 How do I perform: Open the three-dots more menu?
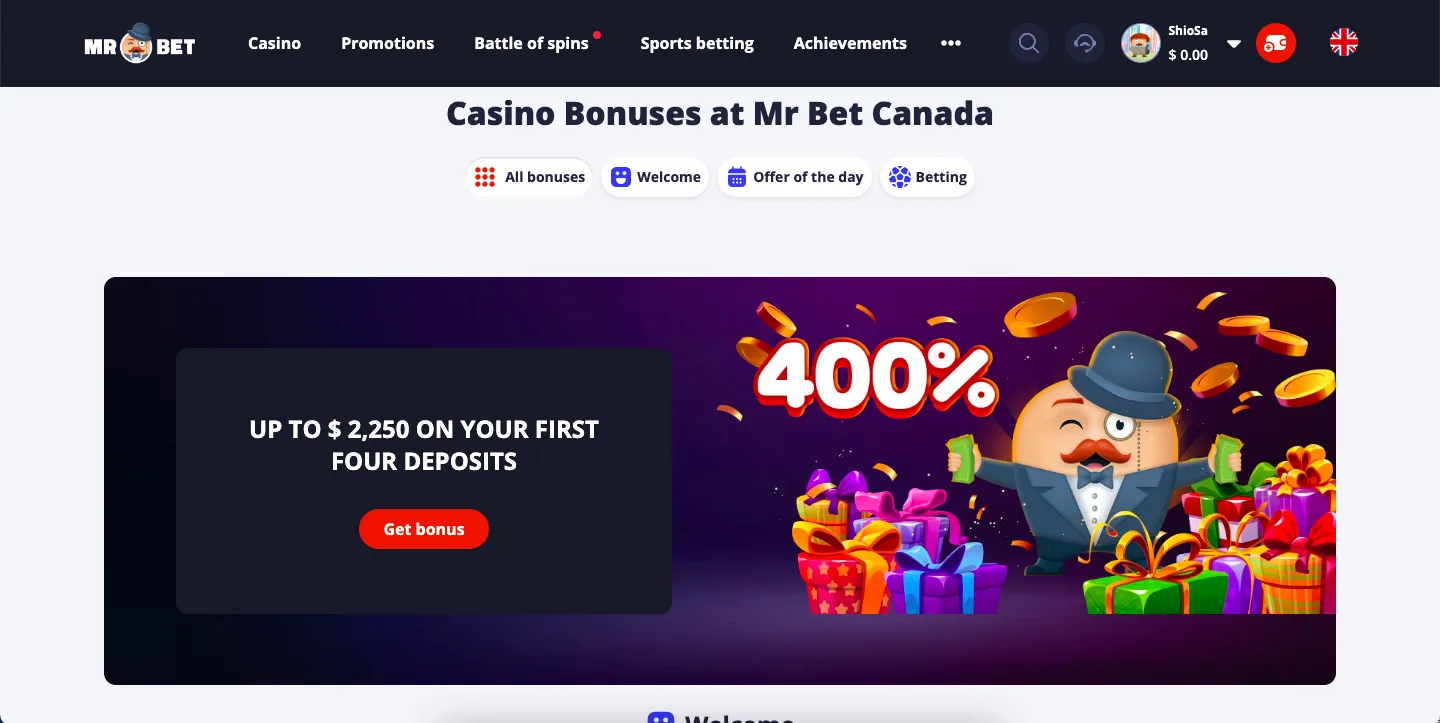coord(950,43)
